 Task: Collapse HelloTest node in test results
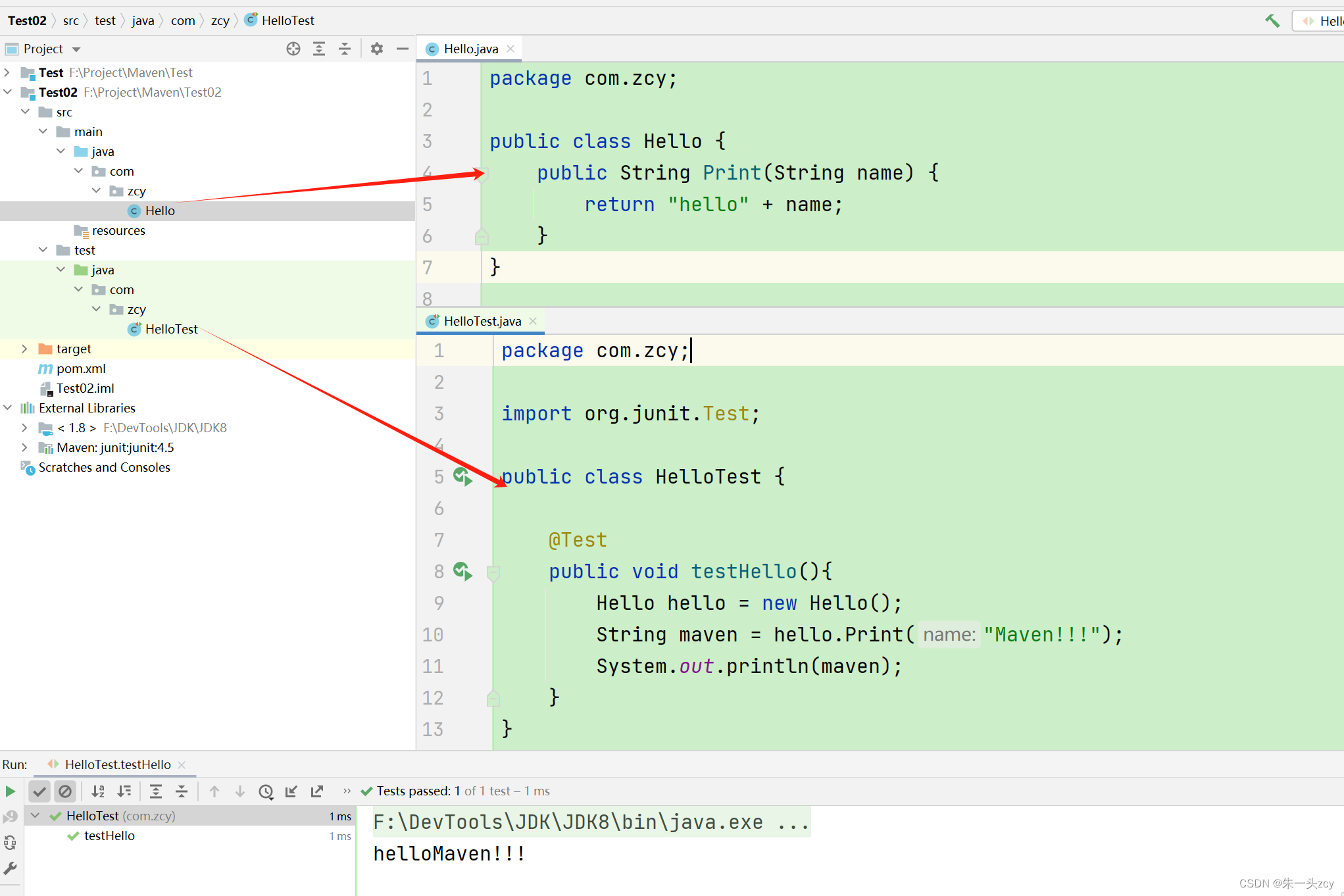36,816
